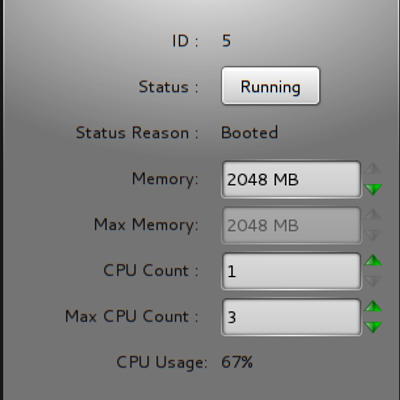Click the greyed Max Memory up arrow

pos(373,215)
